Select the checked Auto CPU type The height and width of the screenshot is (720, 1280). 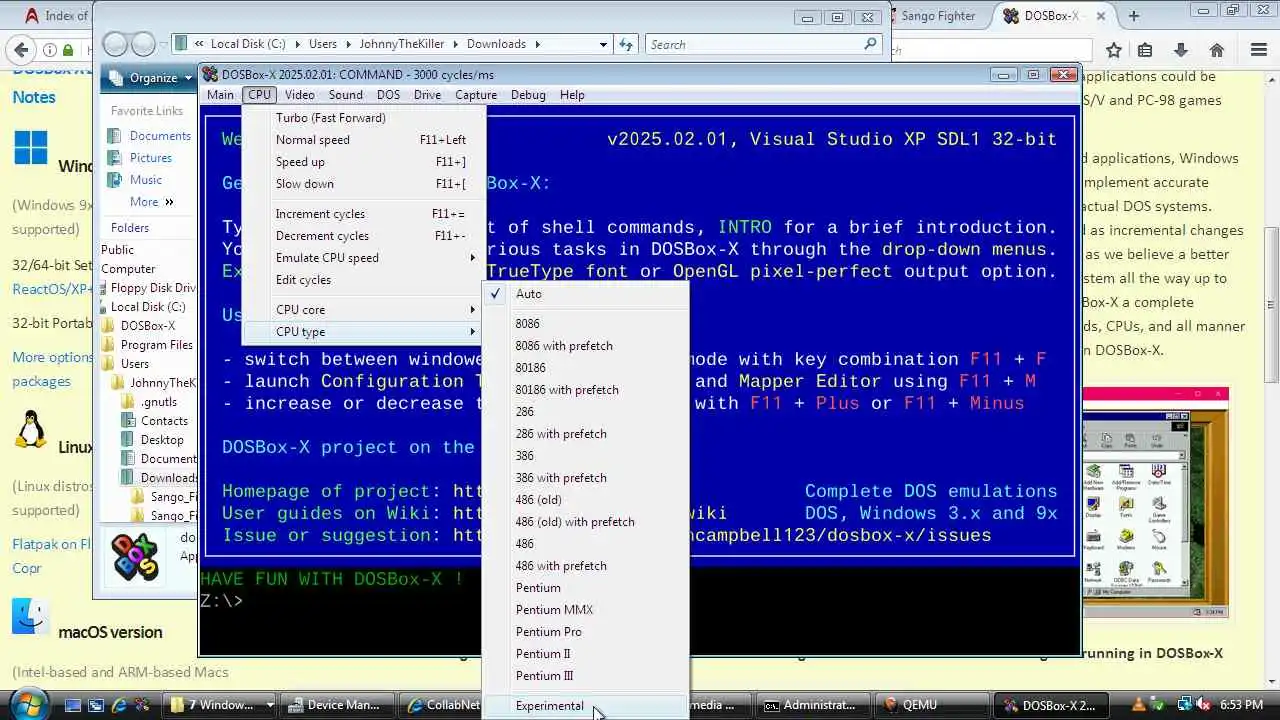click(x=586, y=294)
